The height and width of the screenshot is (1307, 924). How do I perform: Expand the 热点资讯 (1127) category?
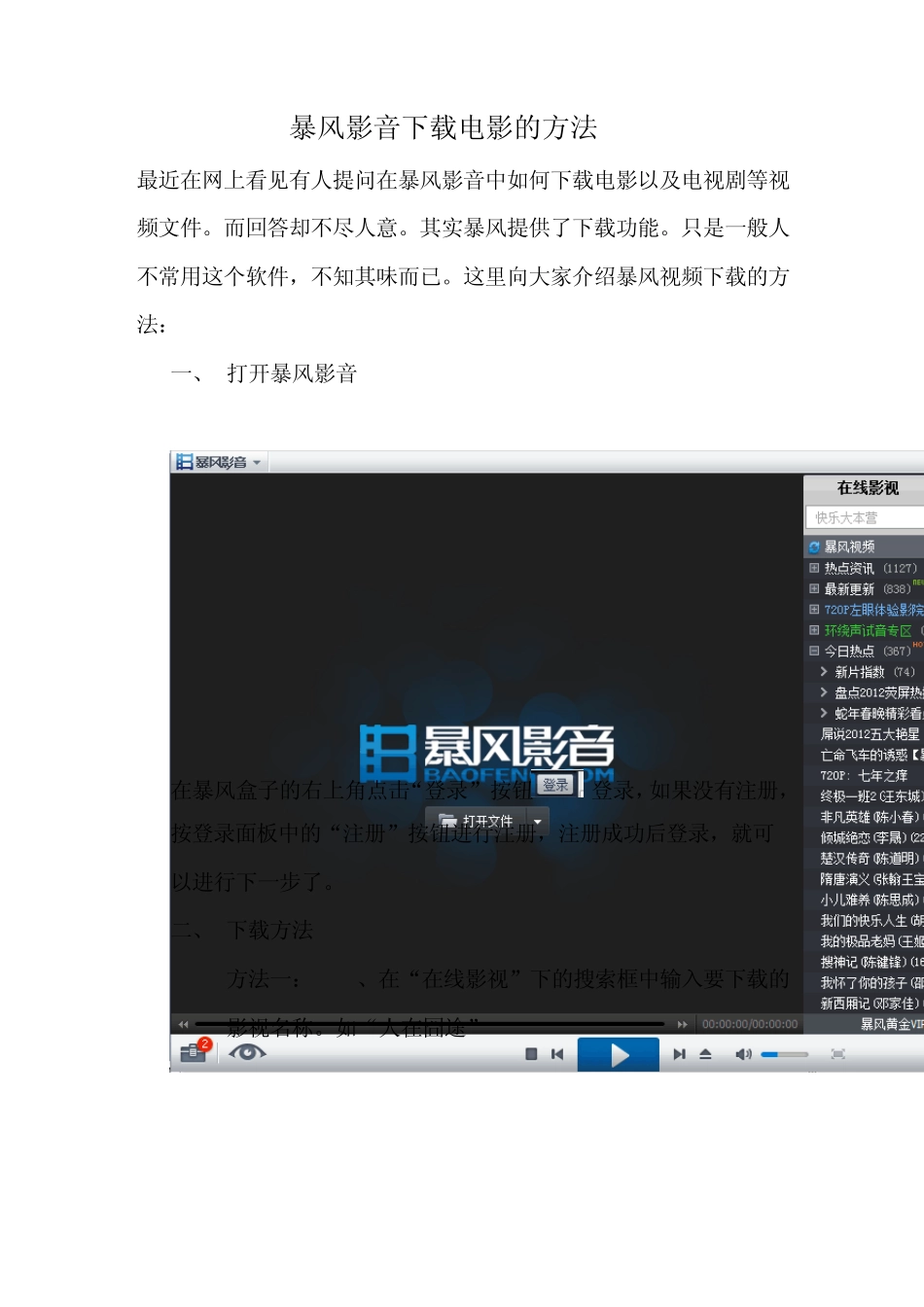tap(814, 568)
